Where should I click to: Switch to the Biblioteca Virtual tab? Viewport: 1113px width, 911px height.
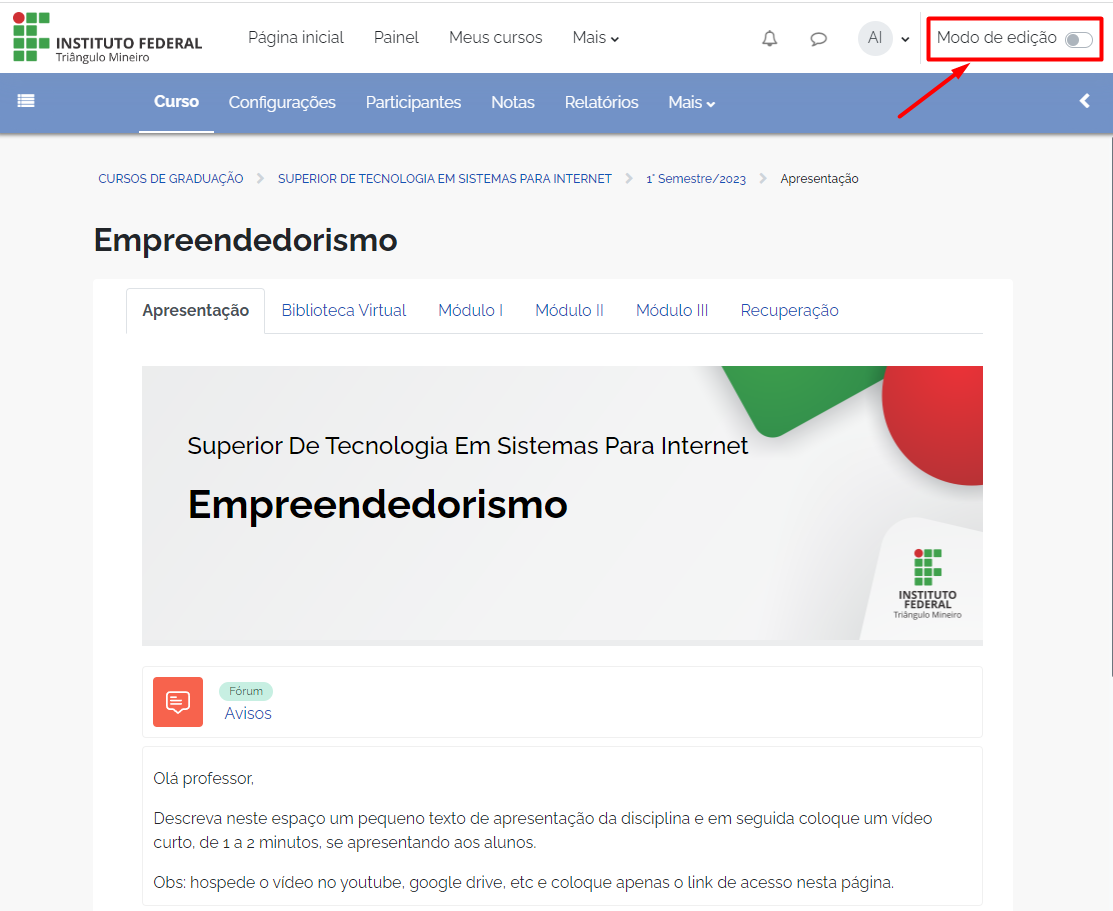pyautogui.click(x=344, y=311)
